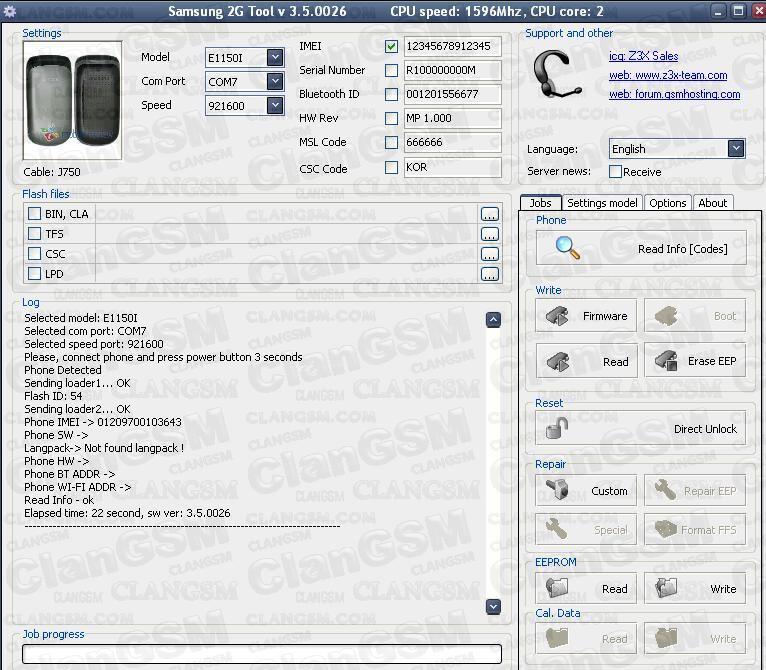Browse for BIN, CLA flash file
Viewport: 766px width, 670px height.
point(489,214)
